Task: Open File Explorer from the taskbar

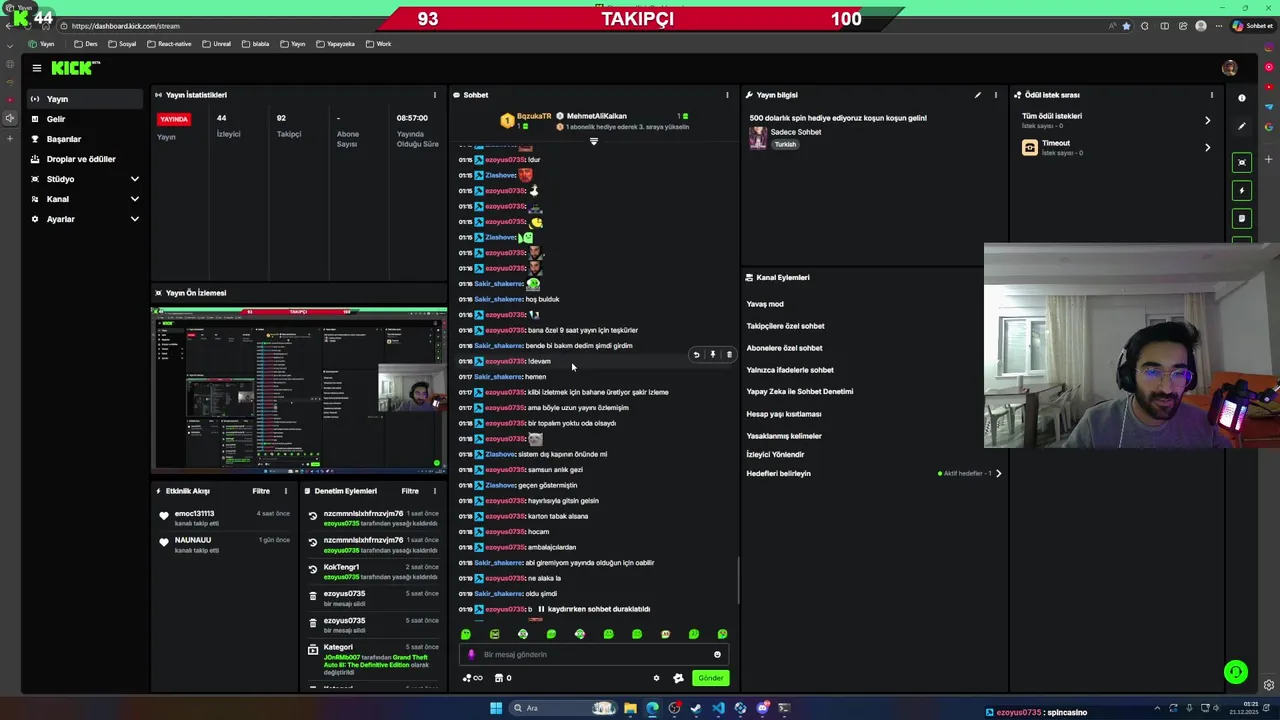Action: tap(630, 709)
